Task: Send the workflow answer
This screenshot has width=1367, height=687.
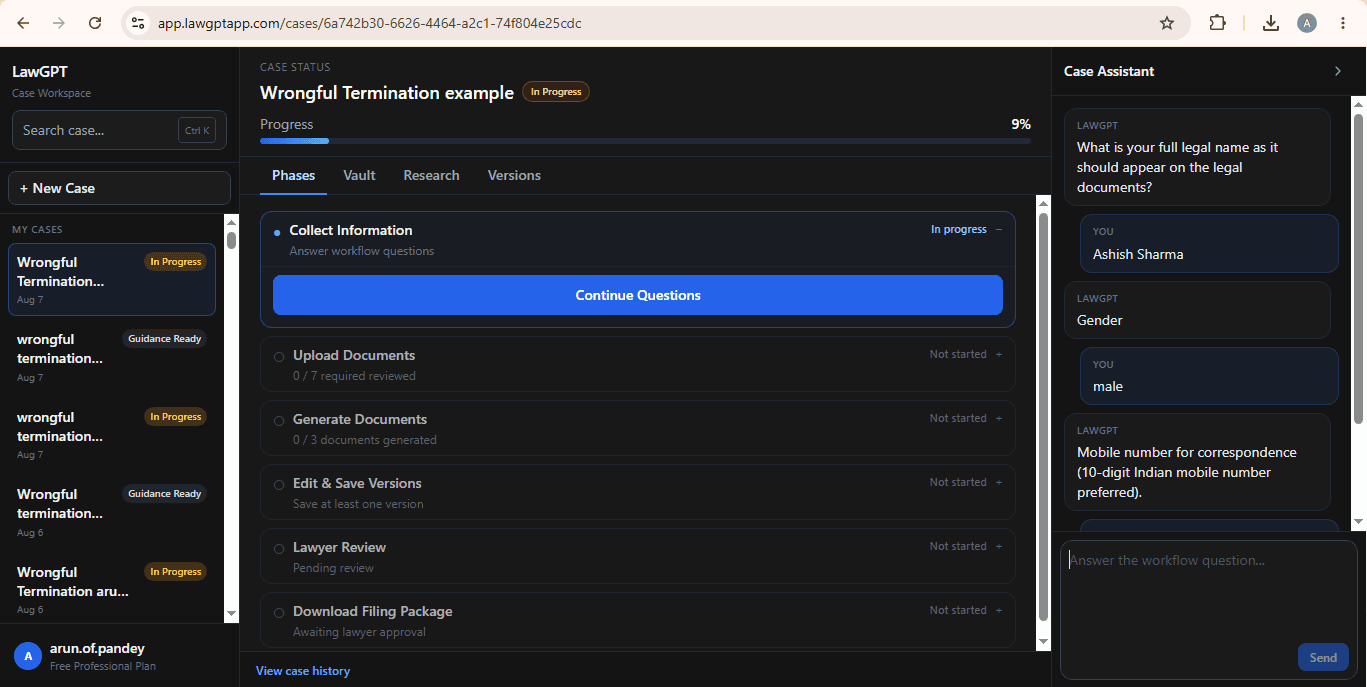Action: (1323, 657)
